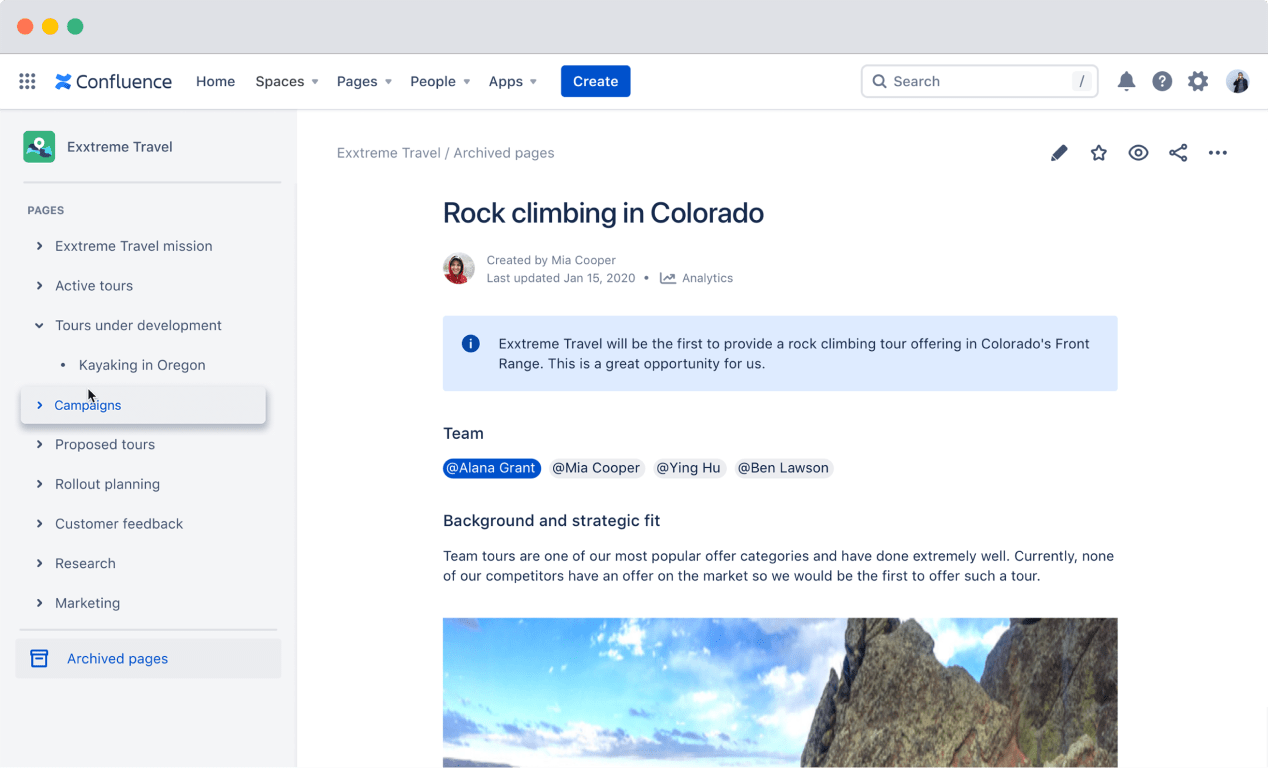This screenshot has height=768, width=1268.
Task: Open the Share icon
Action: coord(1178,153)
